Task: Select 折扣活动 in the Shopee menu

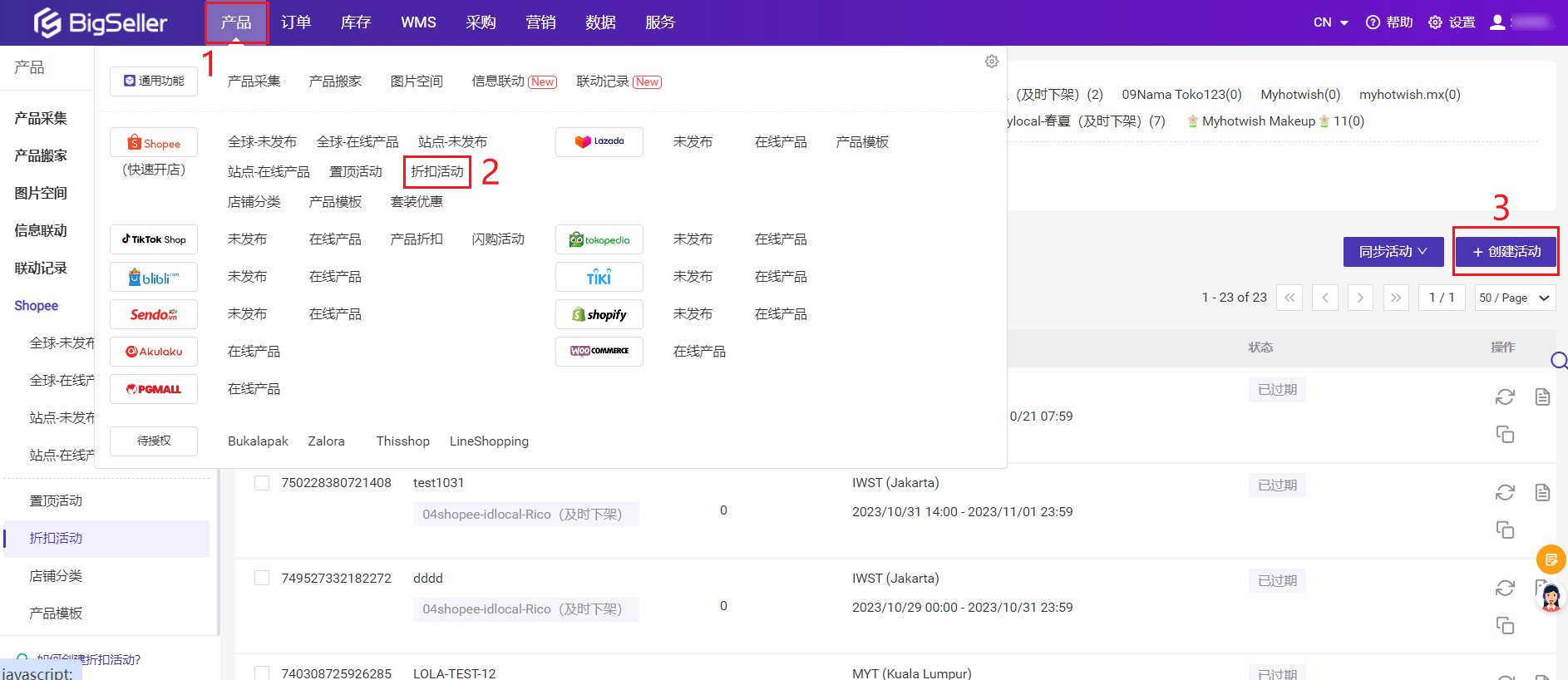Action: pyautogui.click(x=437, y=172)
